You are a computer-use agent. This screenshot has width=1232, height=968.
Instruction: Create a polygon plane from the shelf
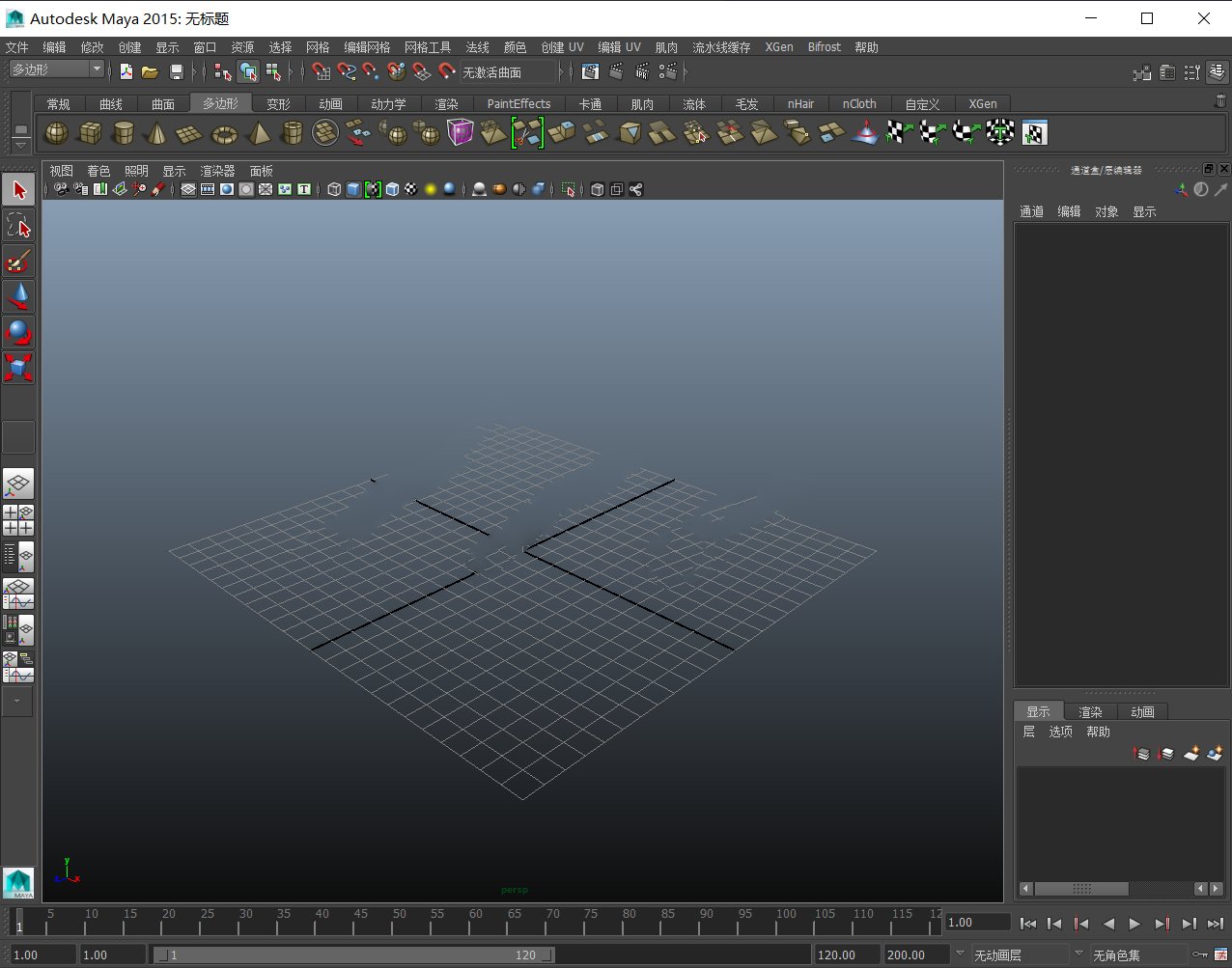pos(190,133)
